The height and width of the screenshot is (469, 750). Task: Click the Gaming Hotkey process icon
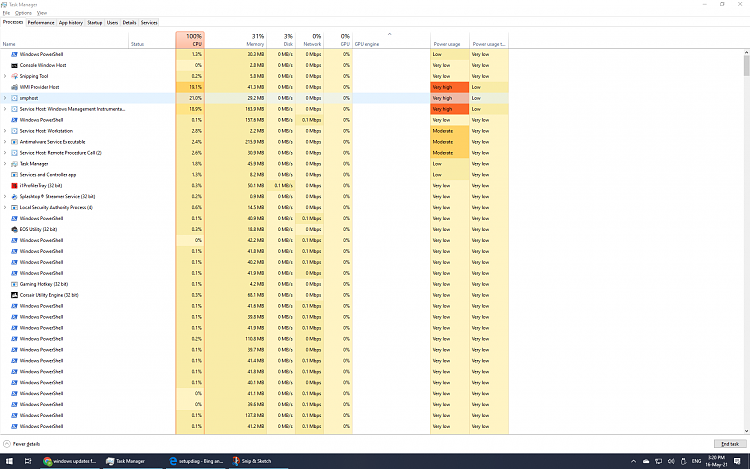[x=14, y=284]
